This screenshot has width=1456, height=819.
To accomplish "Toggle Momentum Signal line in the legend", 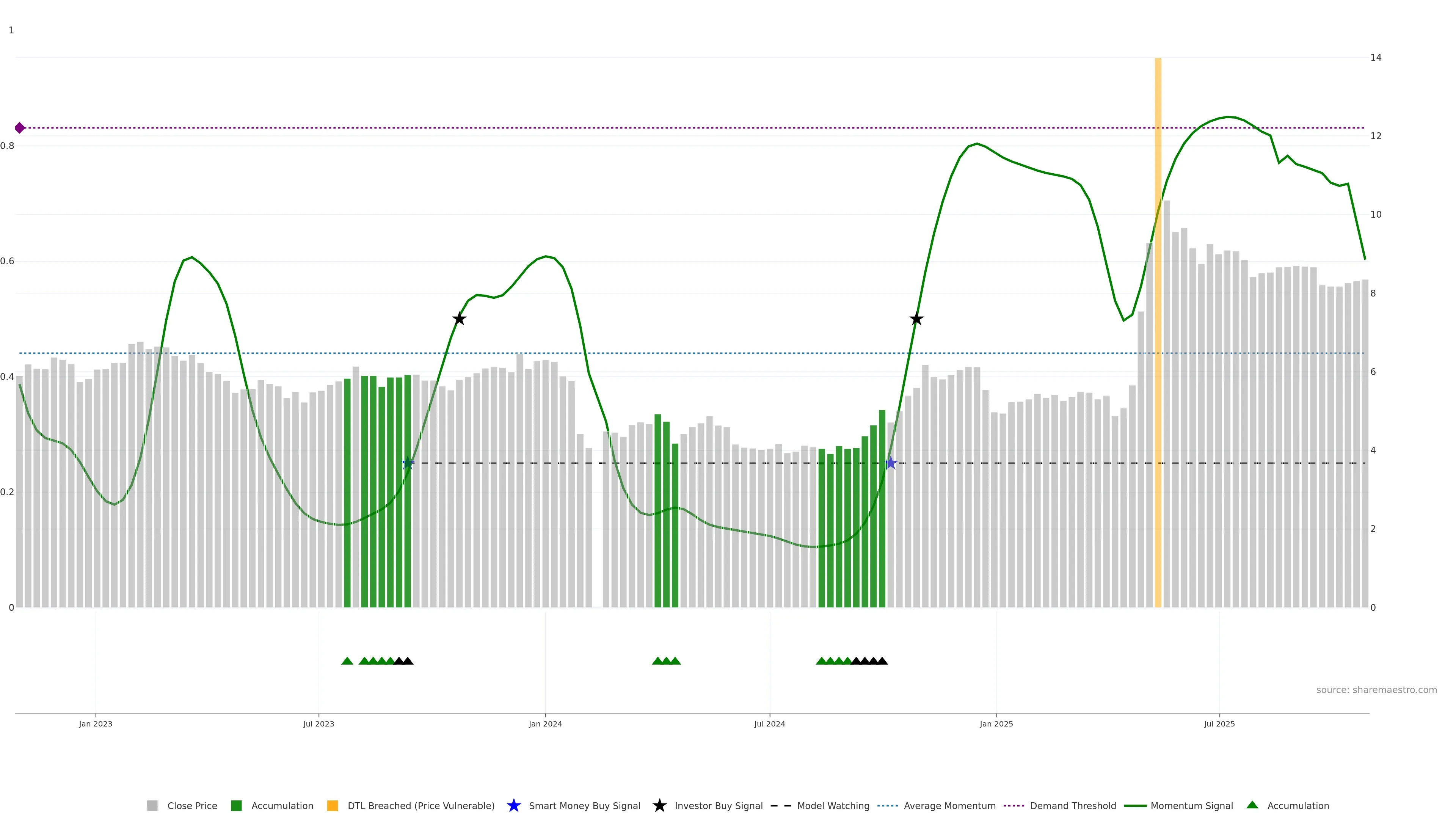I will [x=1191, y=805].
